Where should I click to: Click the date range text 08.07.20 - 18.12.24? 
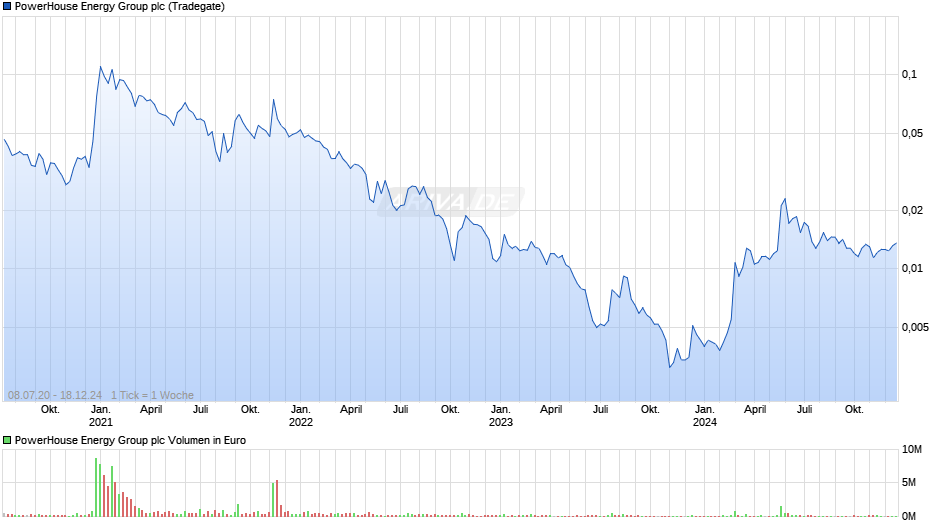coord(55,395)
